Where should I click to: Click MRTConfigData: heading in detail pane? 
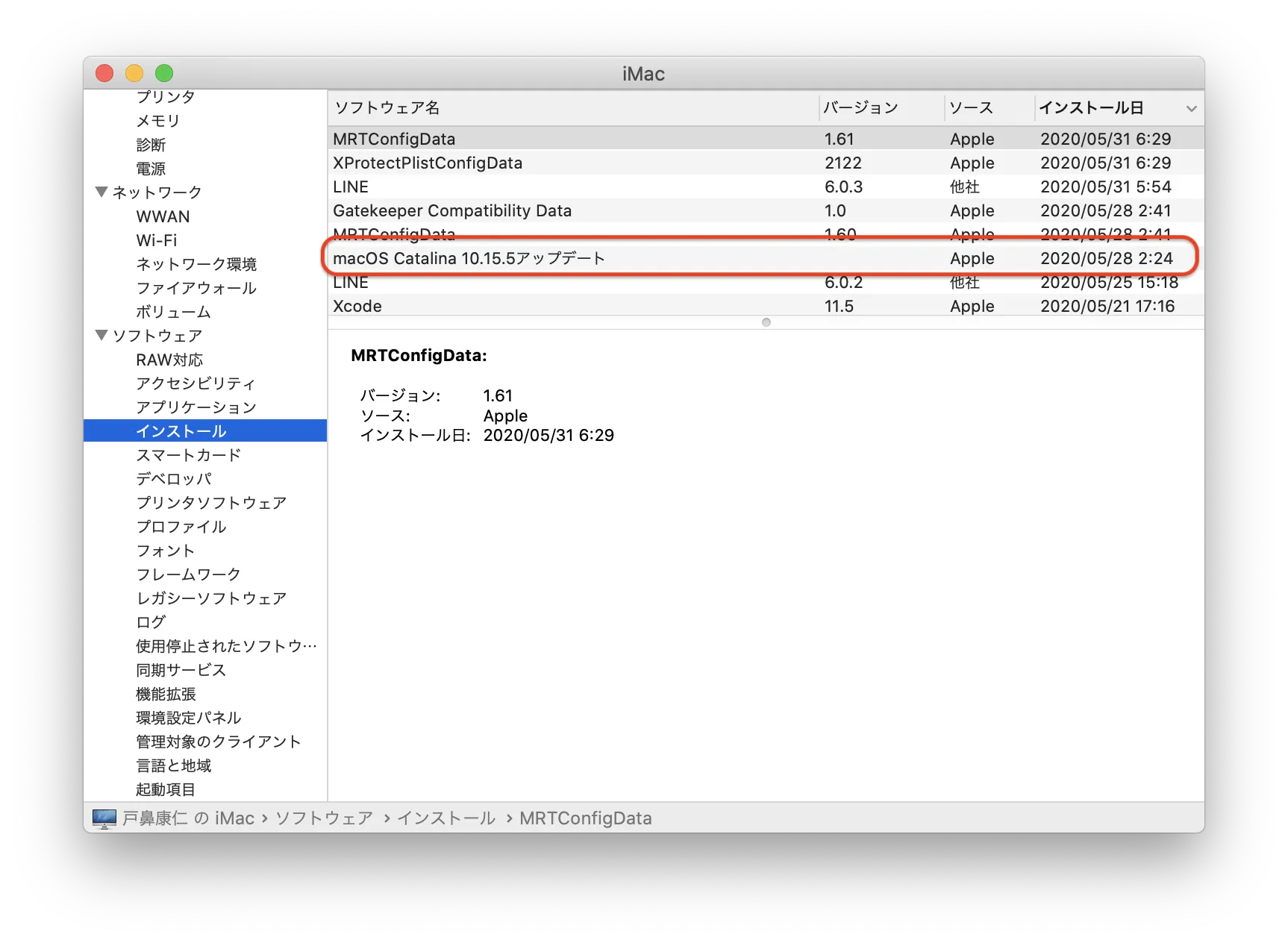point(419,356)
